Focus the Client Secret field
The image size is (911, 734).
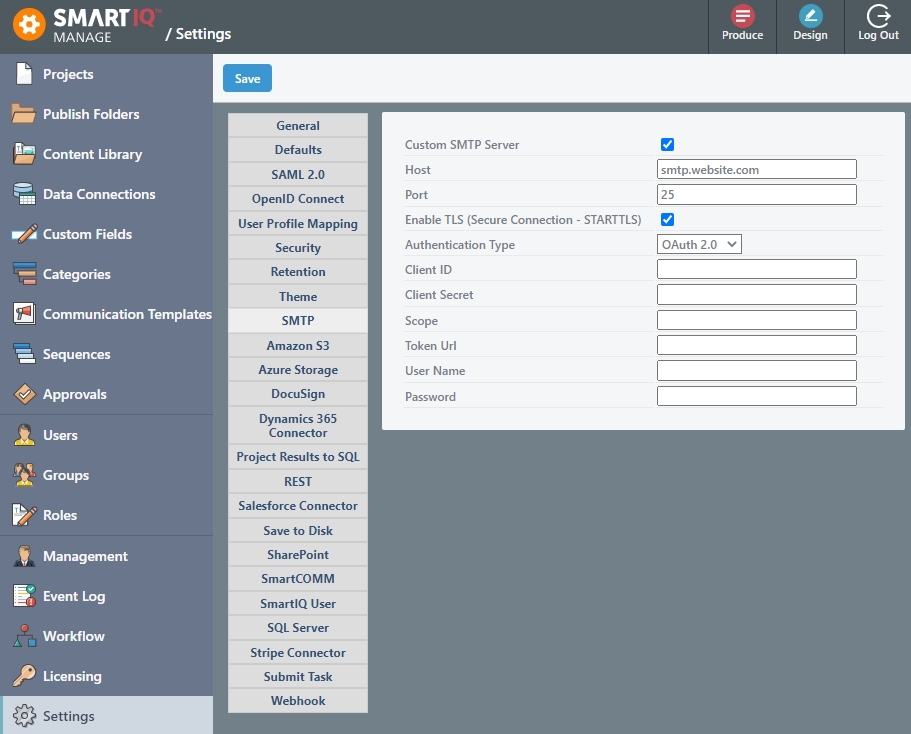(x=756, y=294)
